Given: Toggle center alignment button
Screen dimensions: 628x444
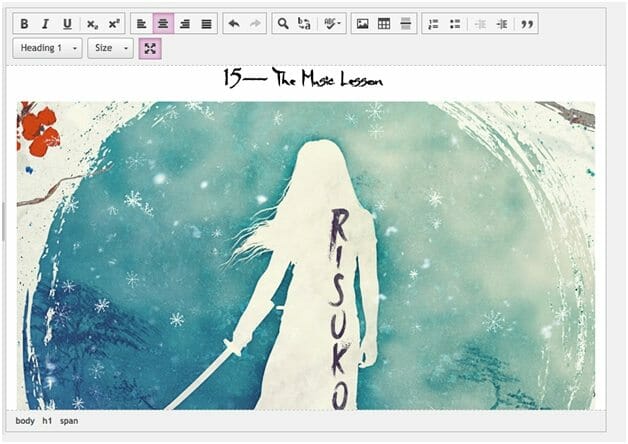Looking at the screenshot, I should point(163,24).
